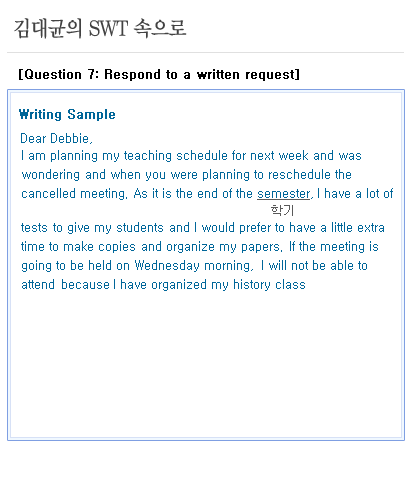The height and width of the screenshot is (480, 410).
Task: Click the word 'wondering' starting the second line
Action: coord(51,175)
